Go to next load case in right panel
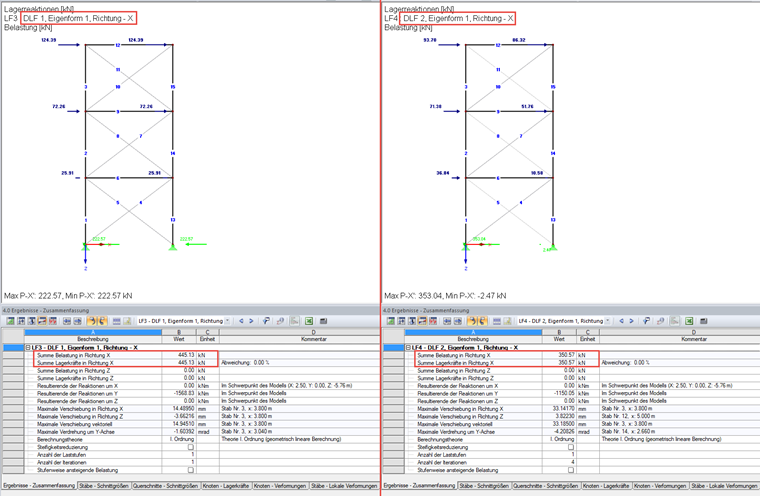 tap(632, 321)
